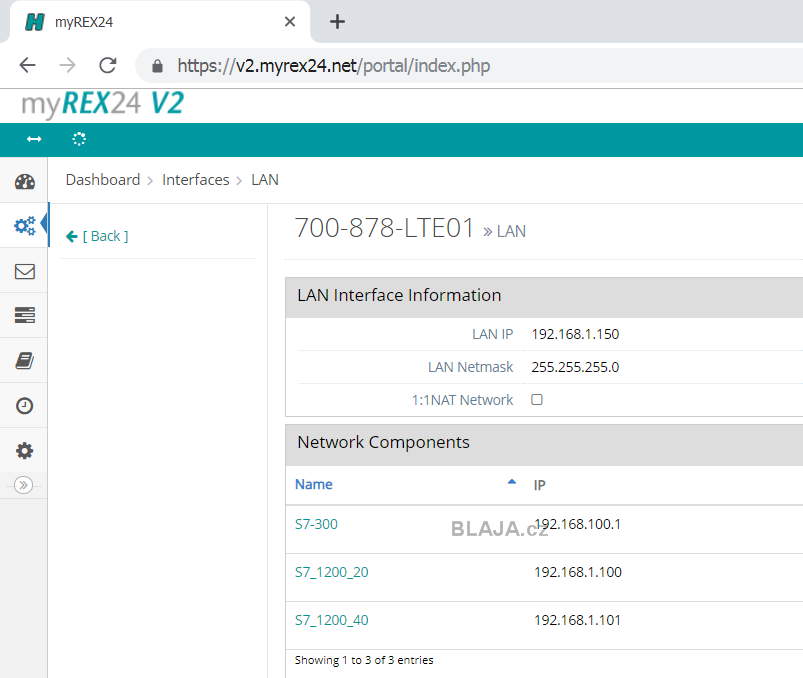
Task: Open the server list sidebar icon
Action: click(25, 315)
